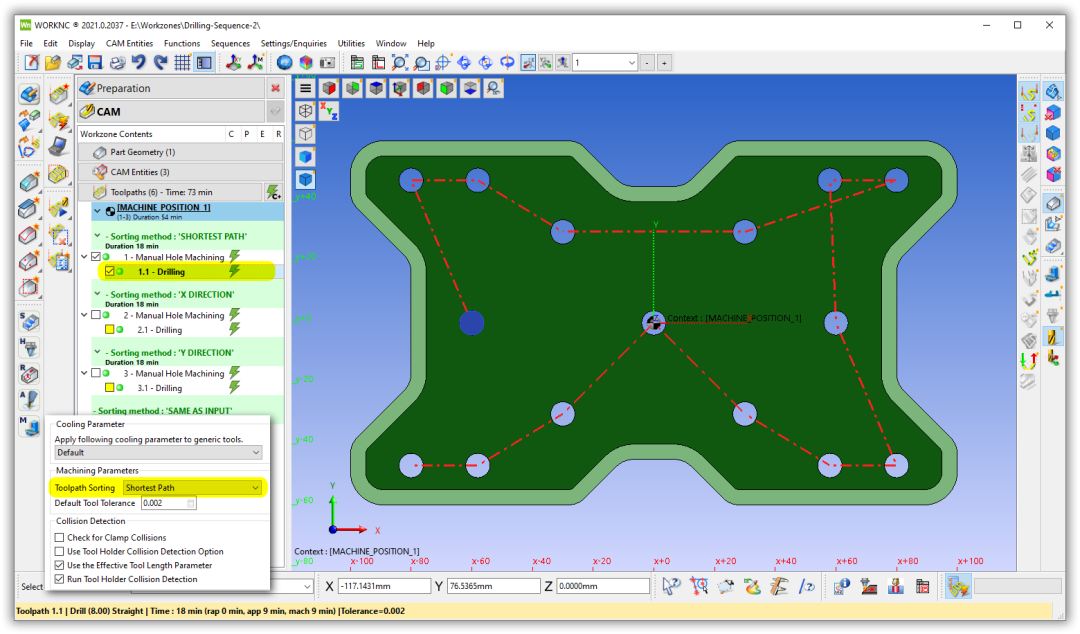Collapse 2 - Manual Hole Machining tree node

point(85,315)
